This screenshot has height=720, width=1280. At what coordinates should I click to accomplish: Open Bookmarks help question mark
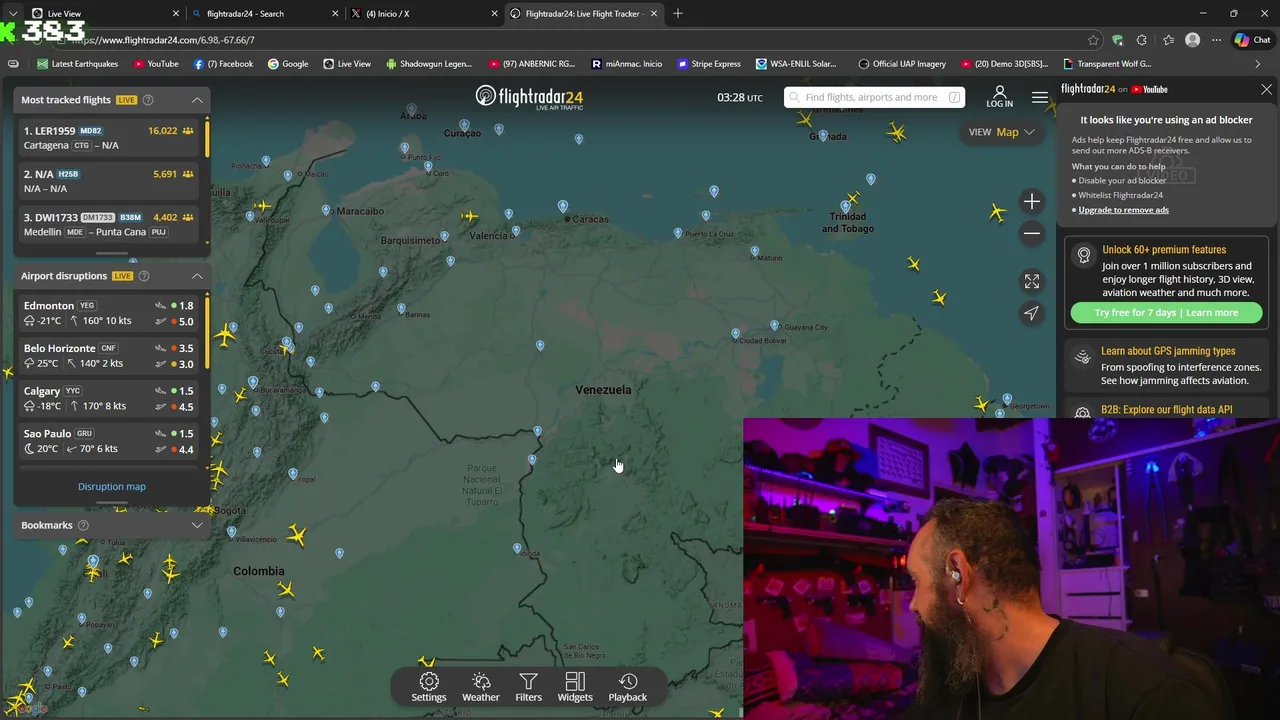coord(83,525)
